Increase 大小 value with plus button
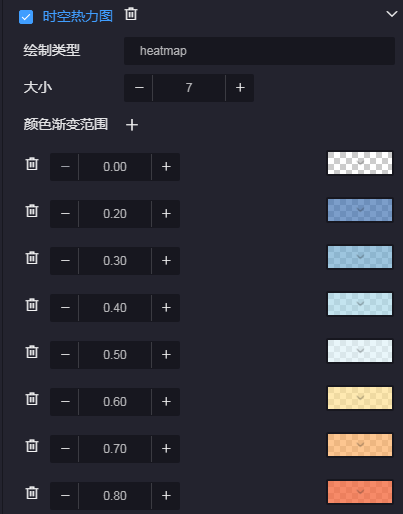Image resolution: width=403 pixels, height=514 pixels. click(x=240, y=88)
